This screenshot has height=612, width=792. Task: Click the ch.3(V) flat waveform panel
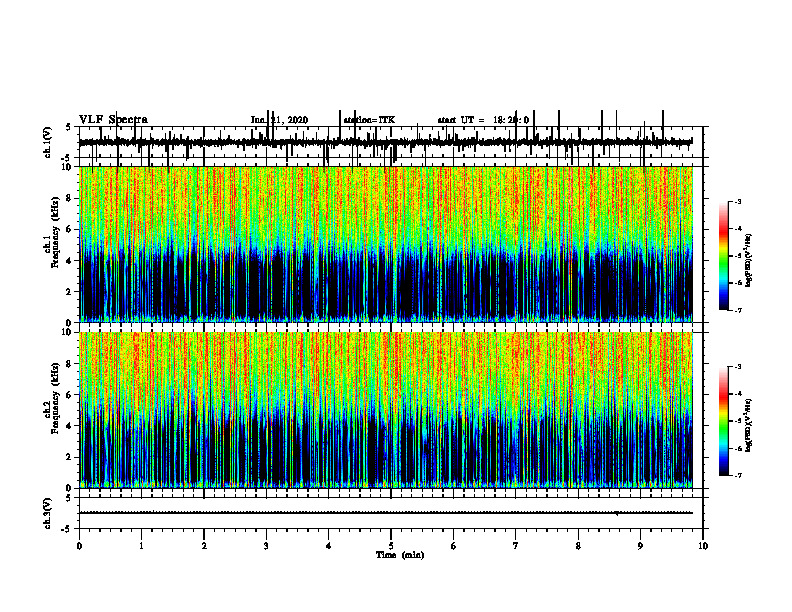pos(391,513)
